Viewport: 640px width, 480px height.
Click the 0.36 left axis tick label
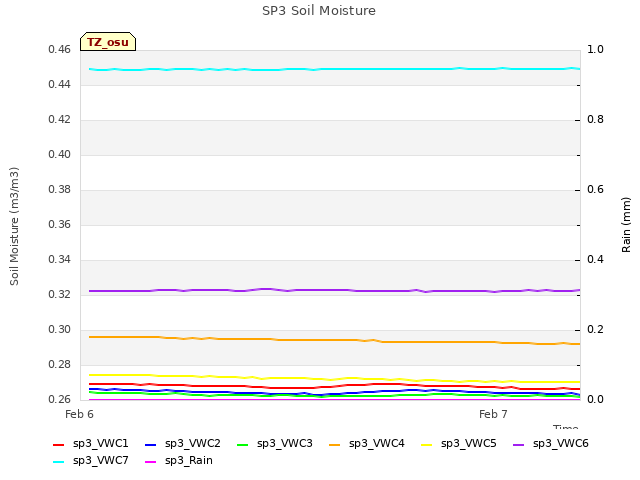(x=60, y=224)
